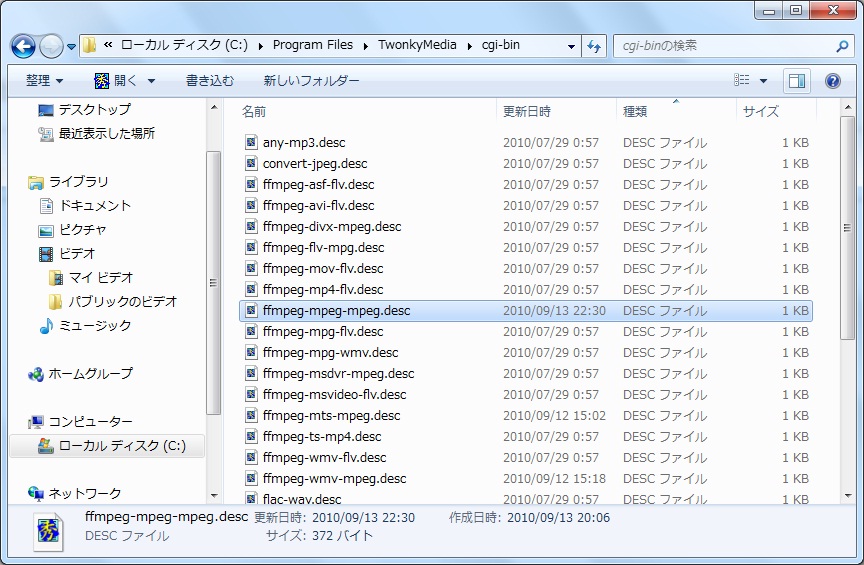Select the ffmpeg-avi-flv.desc file icon

click(251, 206)
